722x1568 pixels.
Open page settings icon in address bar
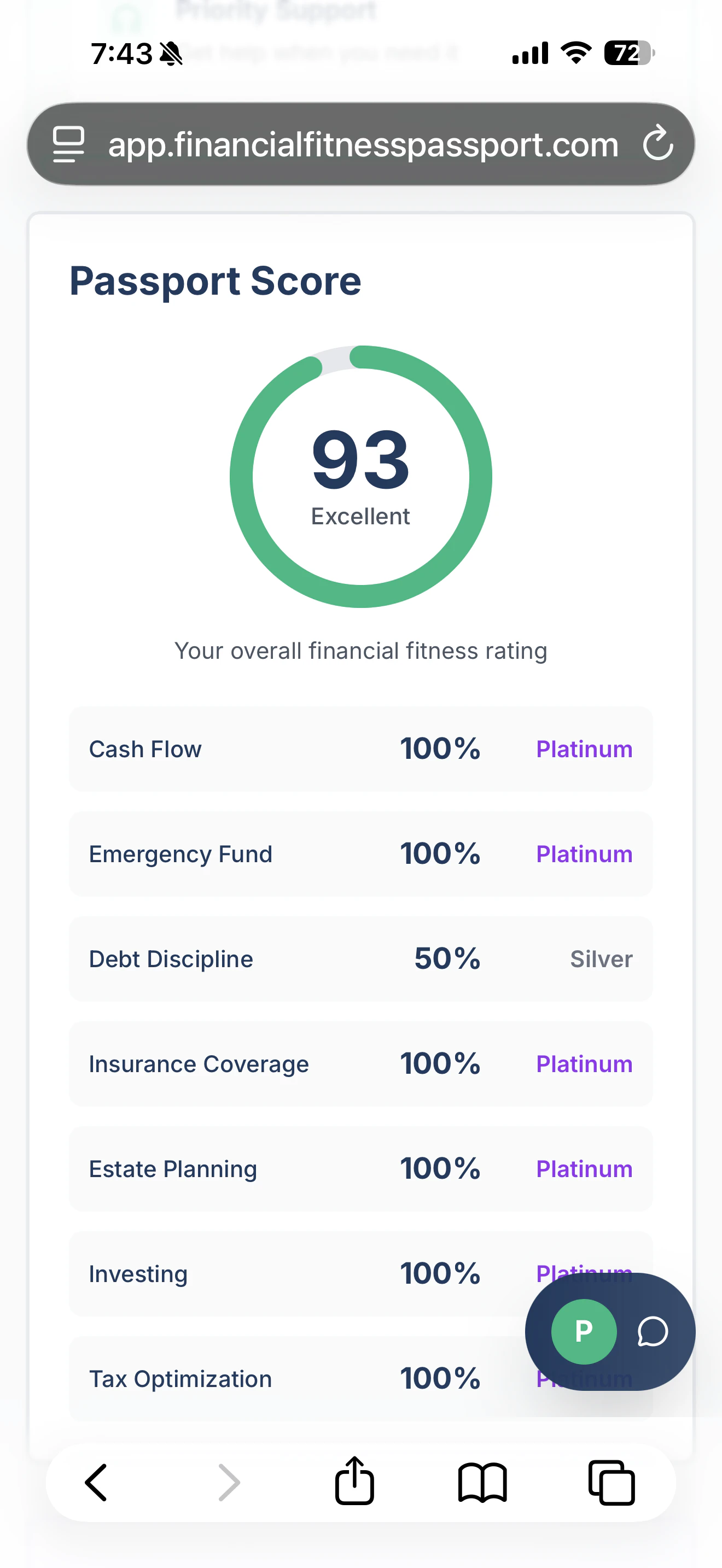(x=68, y=144)
